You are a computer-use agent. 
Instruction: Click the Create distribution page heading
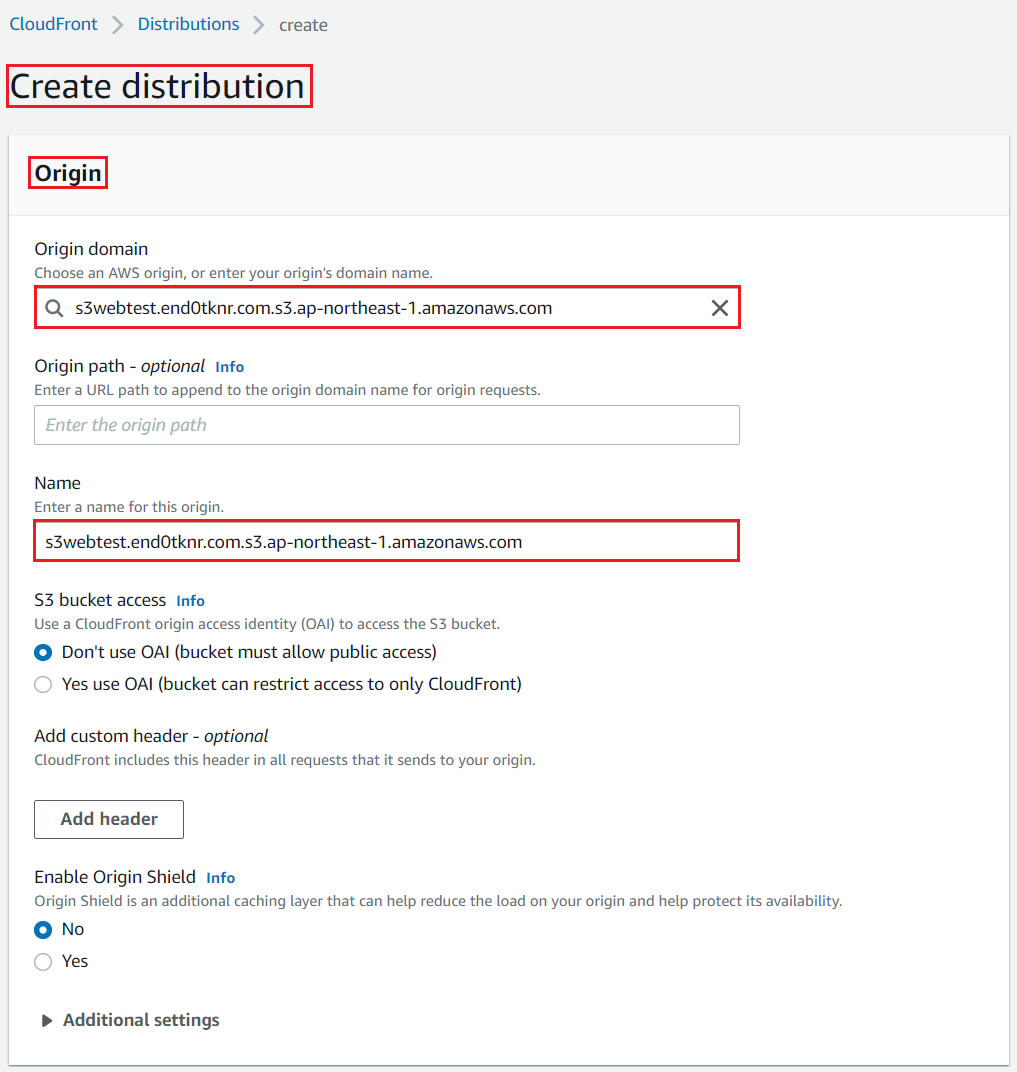coord(157,86)
